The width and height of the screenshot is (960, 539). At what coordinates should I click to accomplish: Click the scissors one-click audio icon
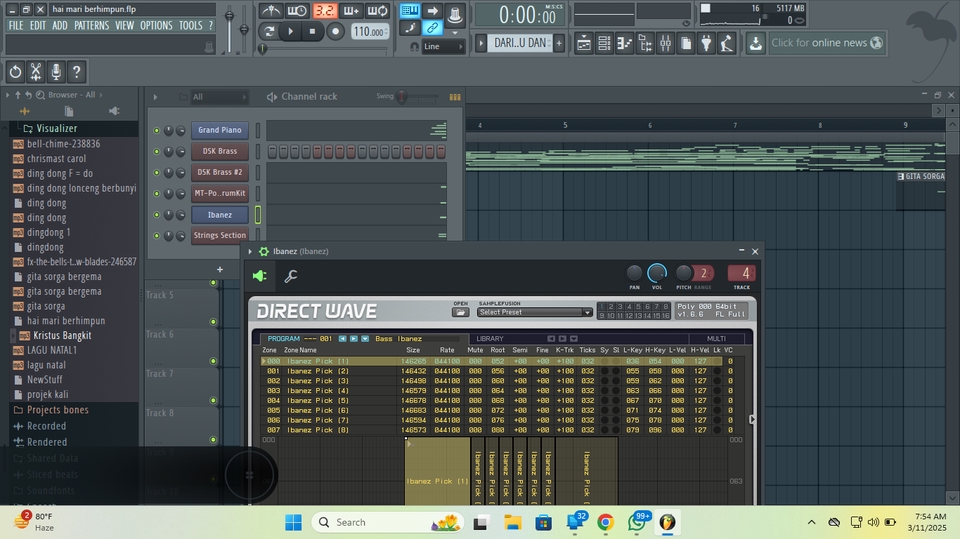point(36,72)
